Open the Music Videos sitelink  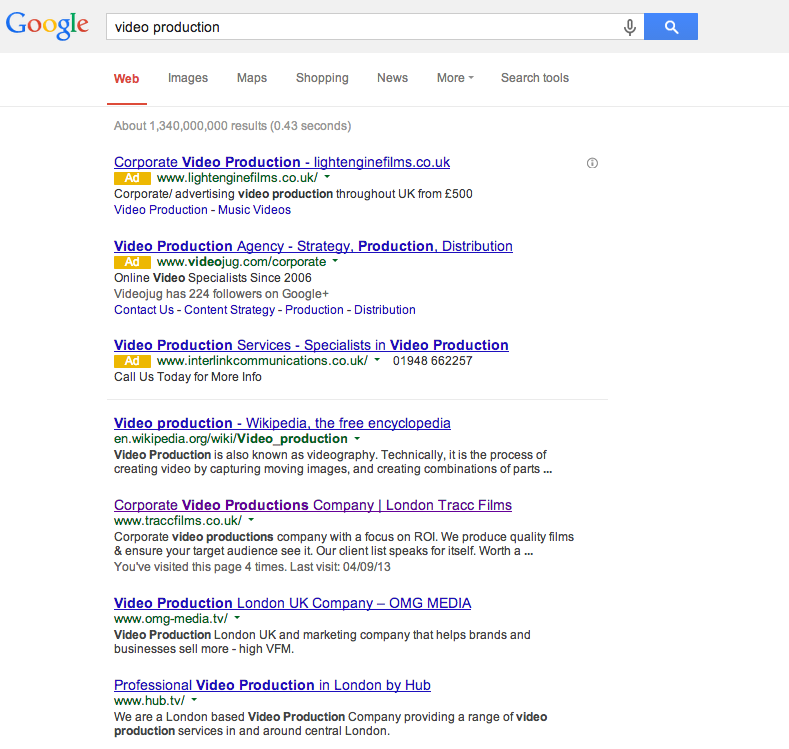[254, 210]
